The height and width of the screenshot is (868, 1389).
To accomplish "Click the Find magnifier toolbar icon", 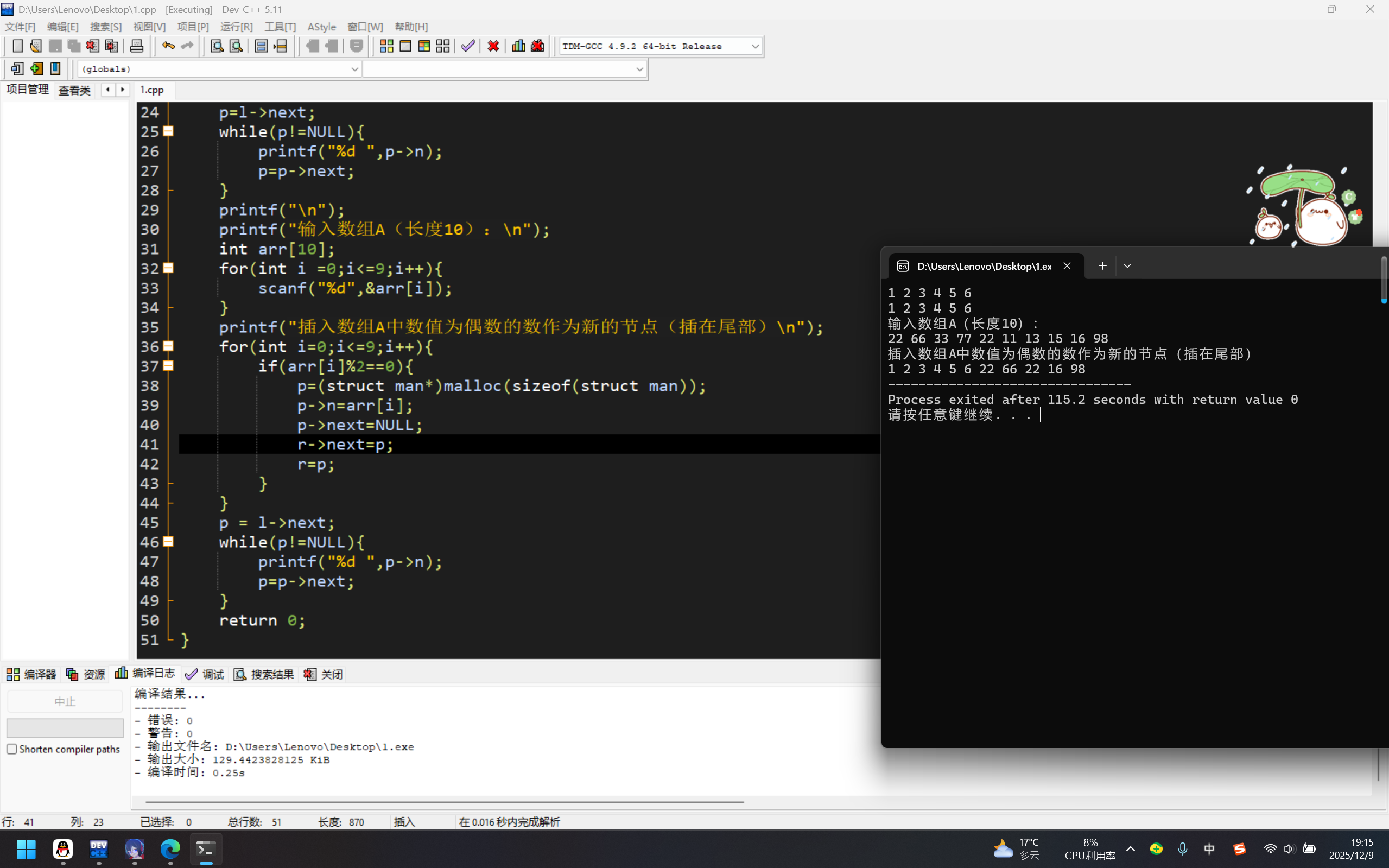I will click(217, 46).
